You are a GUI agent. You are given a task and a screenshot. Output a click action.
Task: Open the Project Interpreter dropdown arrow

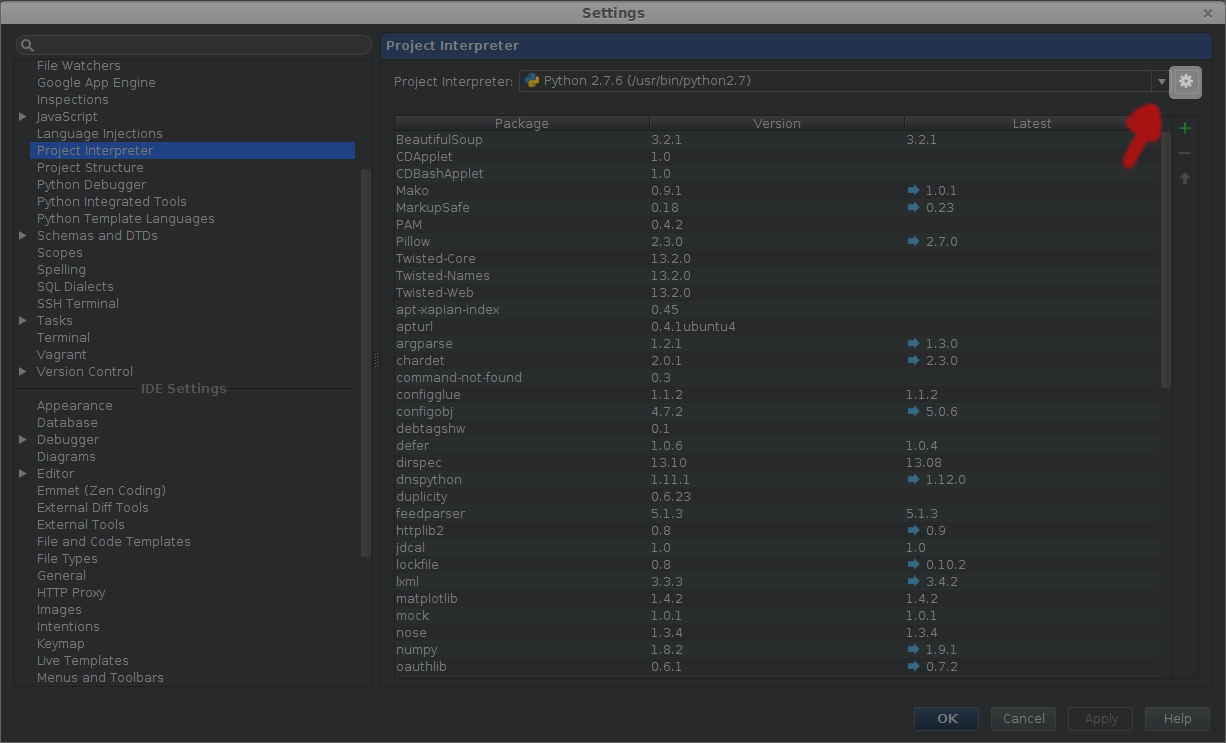coord(1161,81)
